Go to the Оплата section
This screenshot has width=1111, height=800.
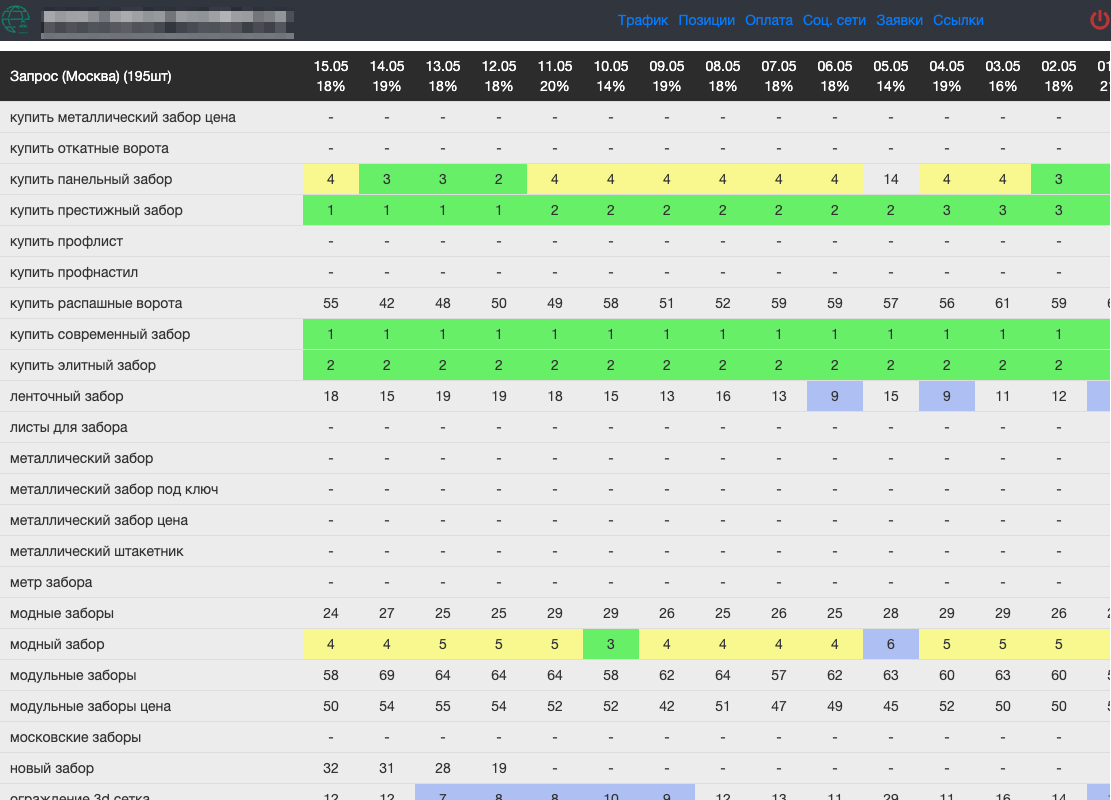coord(769,20)
